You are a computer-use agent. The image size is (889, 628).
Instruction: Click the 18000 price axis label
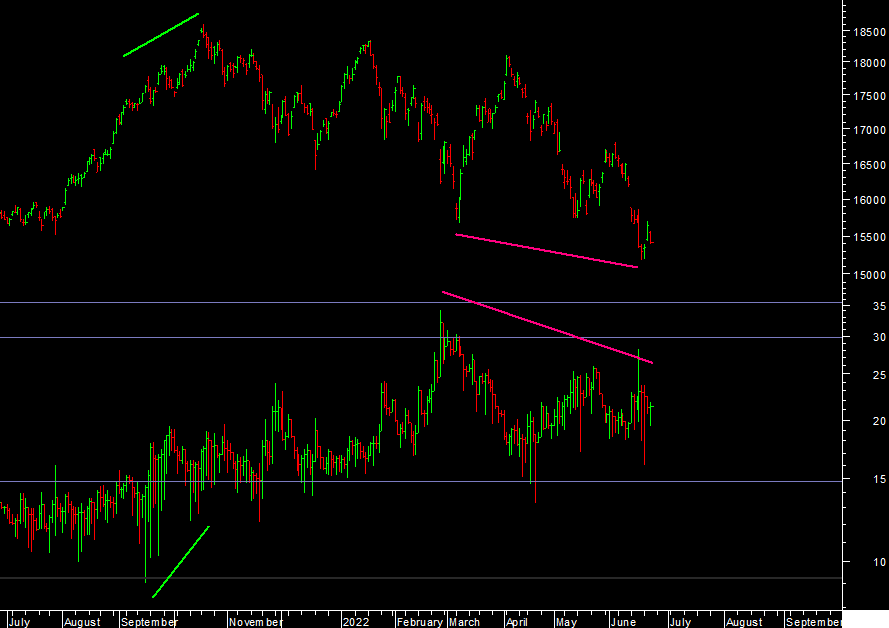[869, 63]
